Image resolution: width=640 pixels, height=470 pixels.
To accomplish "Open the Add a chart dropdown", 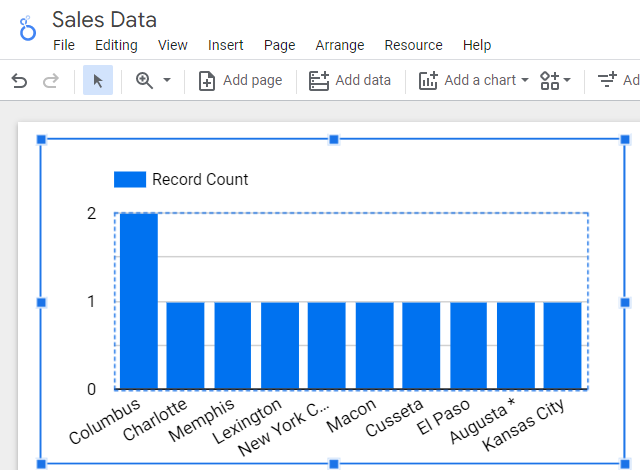I will [474, 80].
